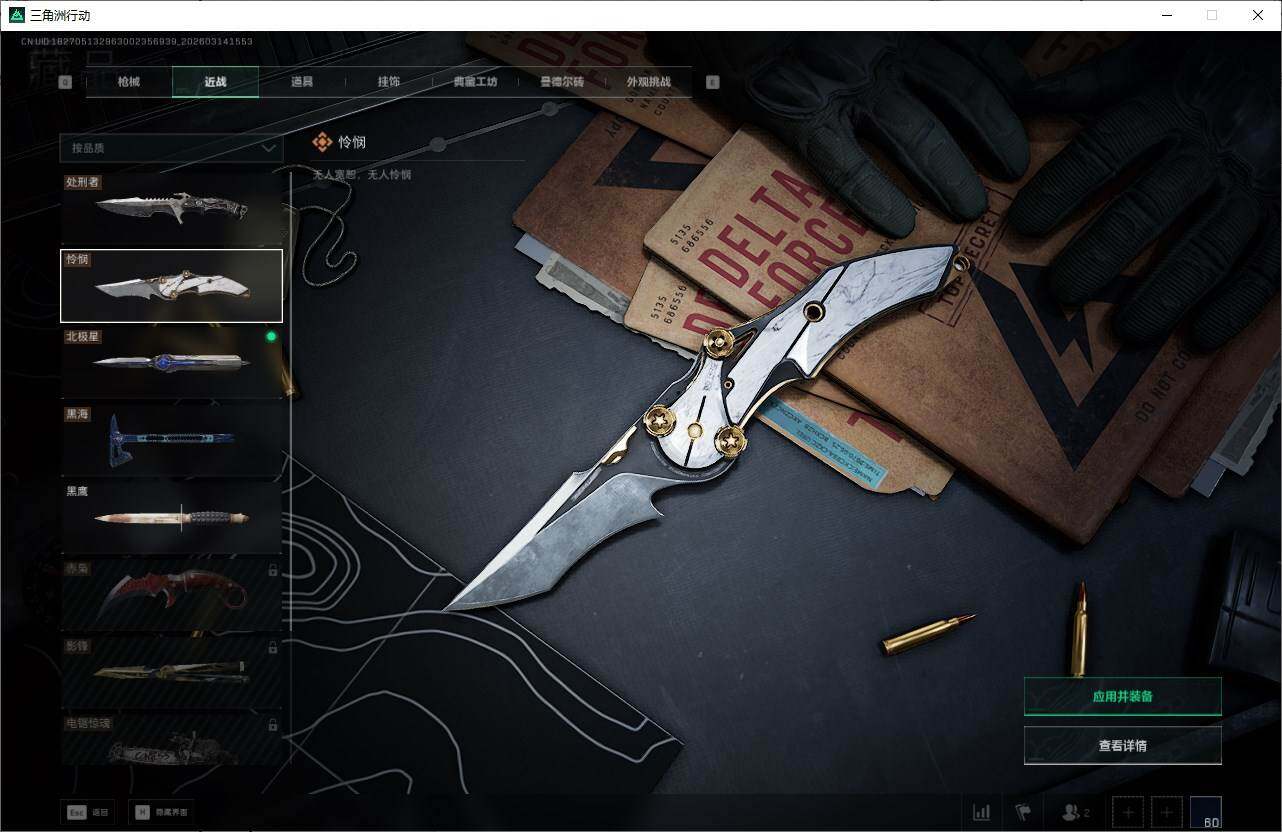This screenshot has width=1282, height=832.
Task: Click the first plus slot icon
Action: [x=1128, y=812]
